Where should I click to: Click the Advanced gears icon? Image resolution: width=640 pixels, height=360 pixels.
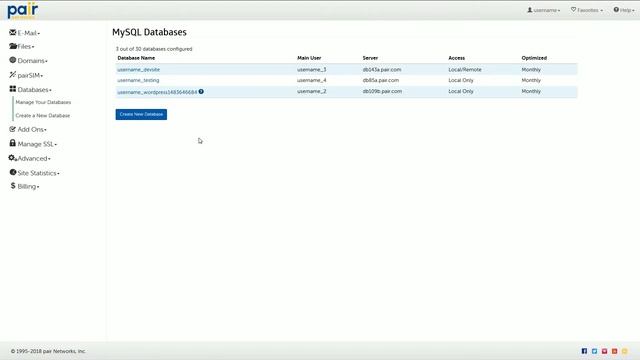[x=13, y=158]
